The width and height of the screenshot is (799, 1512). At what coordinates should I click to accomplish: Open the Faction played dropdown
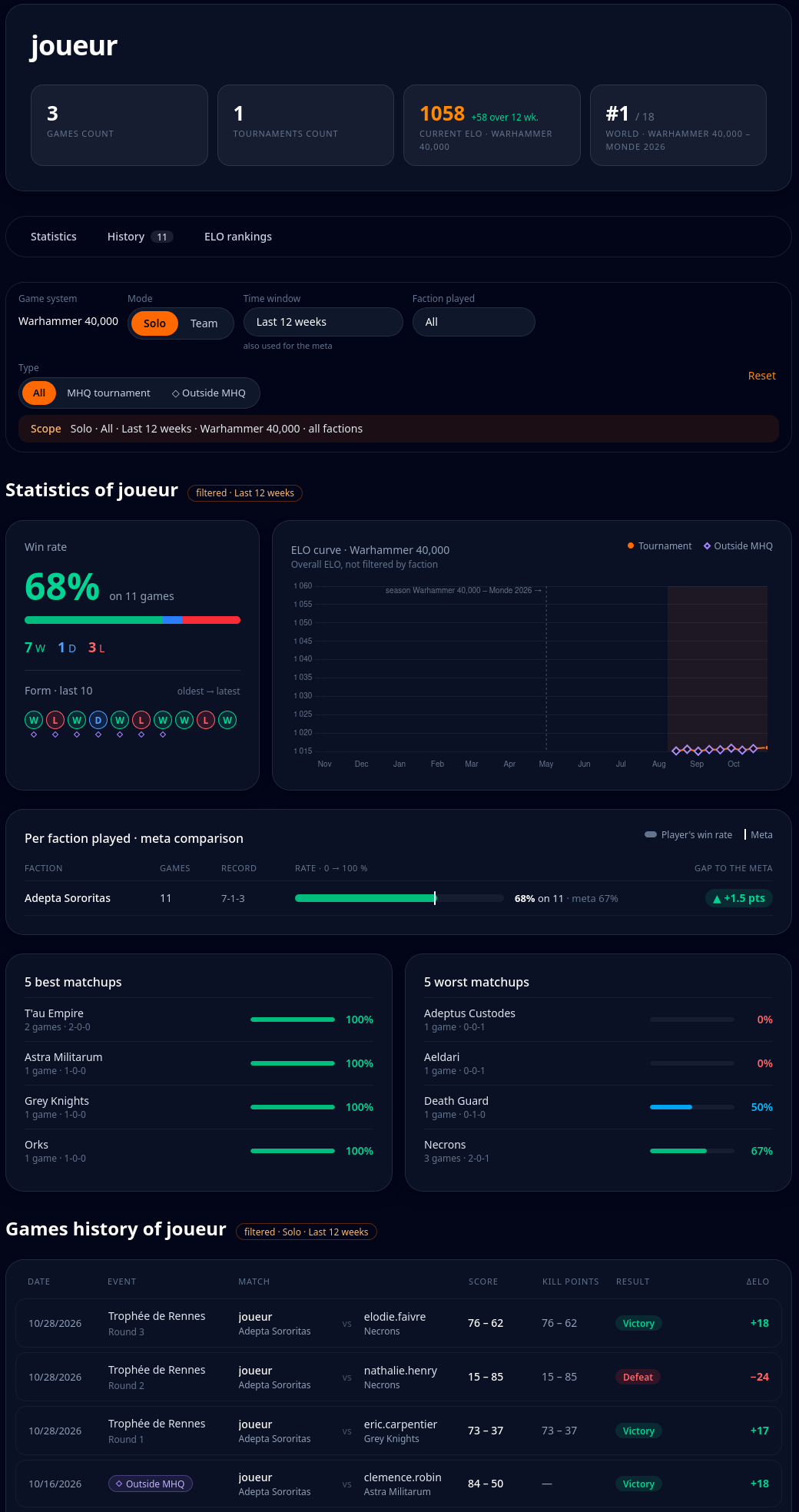[474, 322]
